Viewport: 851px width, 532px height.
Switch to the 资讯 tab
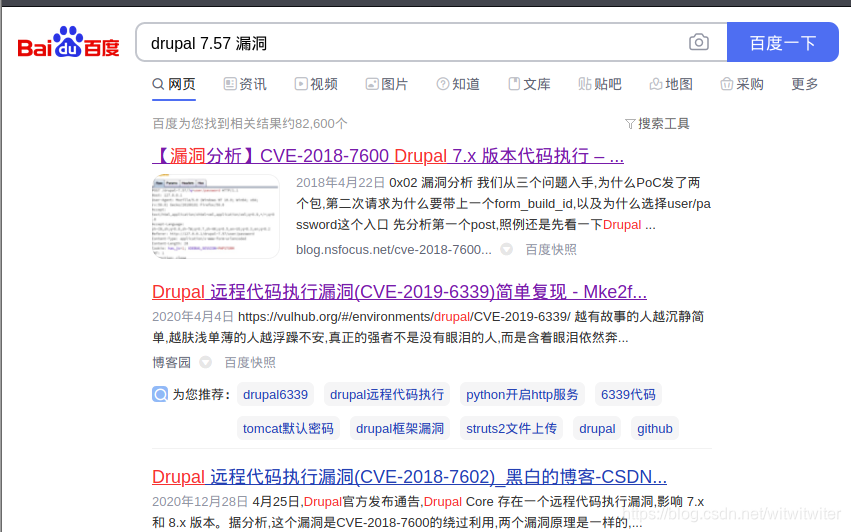(245, 84)
